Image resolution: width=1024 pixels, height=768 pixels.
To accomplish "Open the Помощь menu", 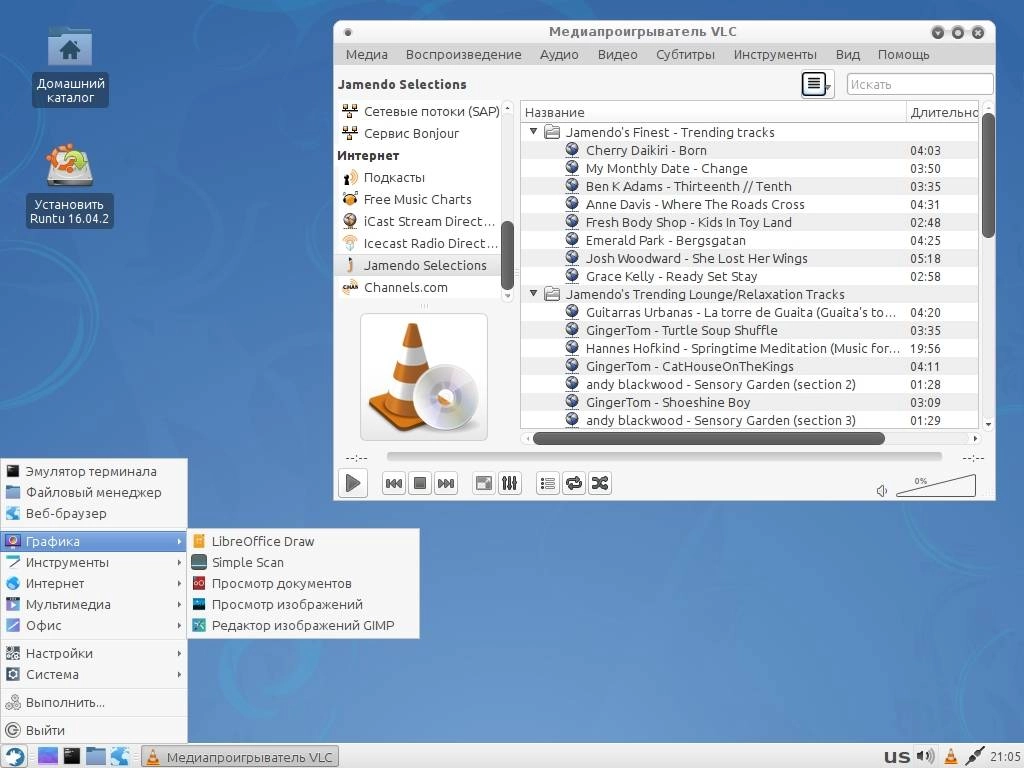I will tap(903, 55).
